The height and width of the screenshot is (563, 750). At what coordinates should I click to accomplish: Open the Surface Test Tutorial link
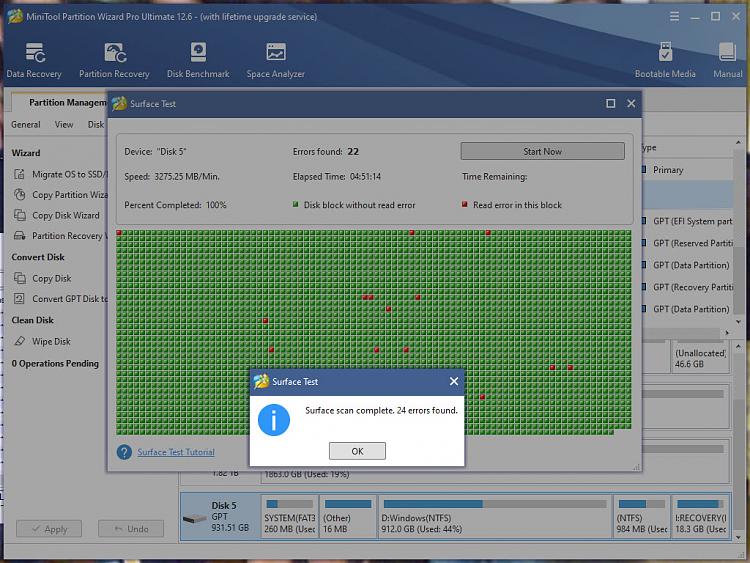(x=176, y=452)
